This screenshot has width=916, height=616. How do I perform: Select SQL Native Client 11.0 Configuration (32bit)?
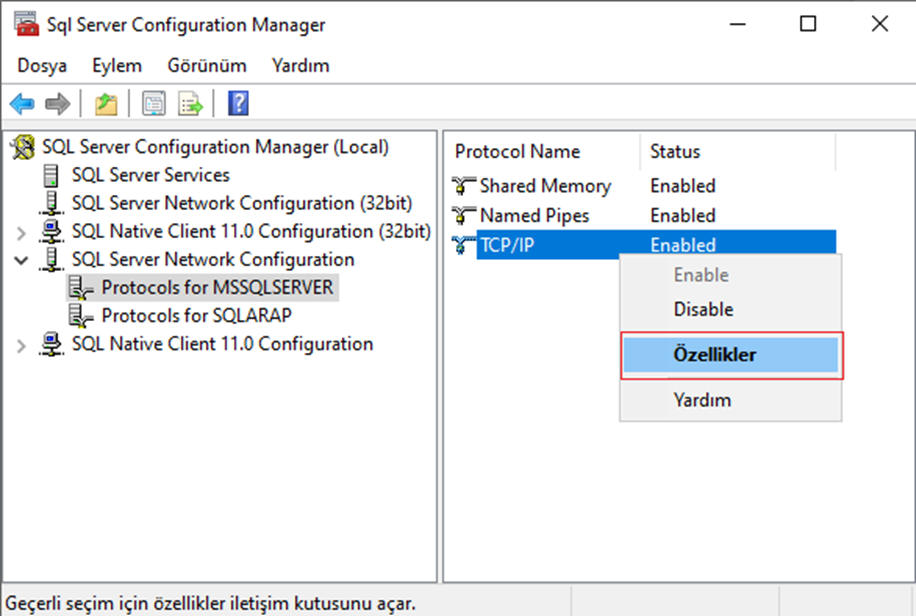click(251, 231)
